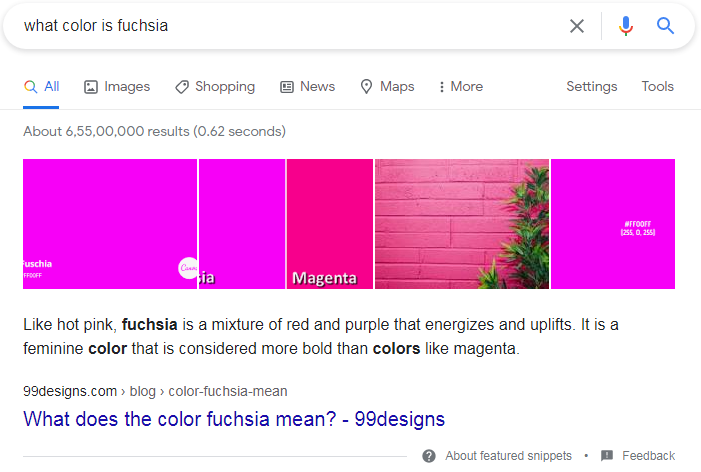The height and width of the screenshot is (472, 701).
Task: Select the All results tab
Action: (x=42, y=87)
